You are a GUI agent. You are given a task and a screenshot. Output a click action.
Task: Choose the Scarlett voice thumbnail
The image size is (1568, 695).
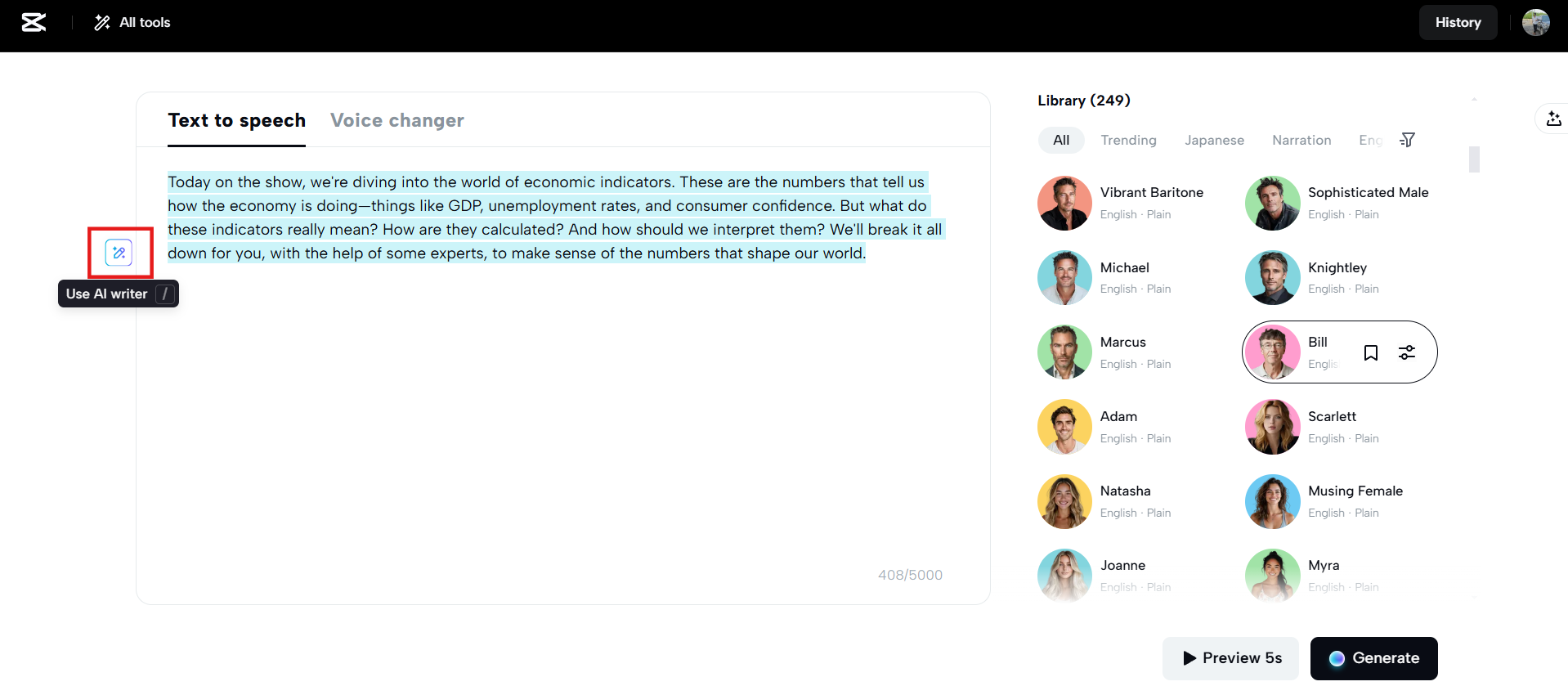click(x=1272, y=427)
